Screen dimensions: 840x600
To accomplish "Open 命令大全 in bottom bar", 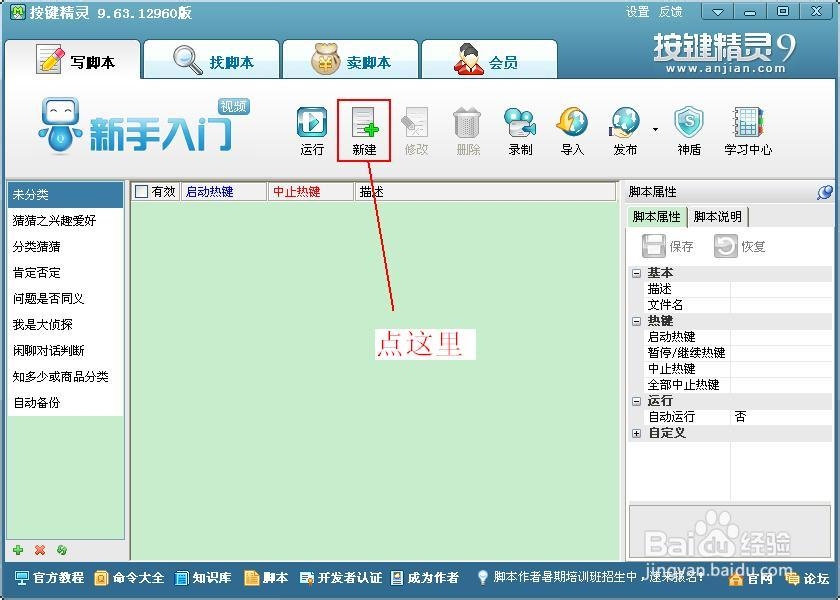I will [129, 578].
